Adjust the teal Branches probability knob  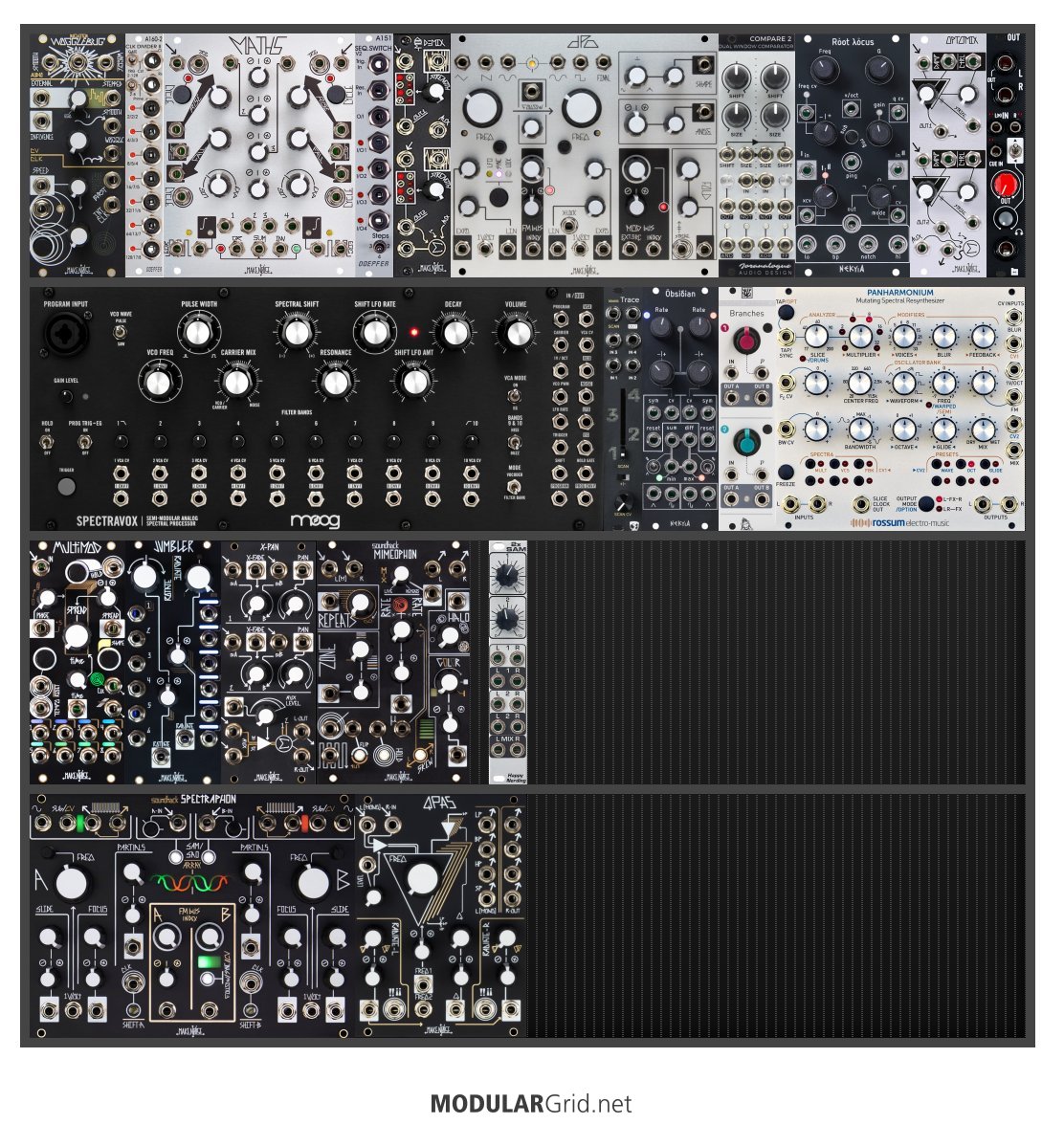745,442
